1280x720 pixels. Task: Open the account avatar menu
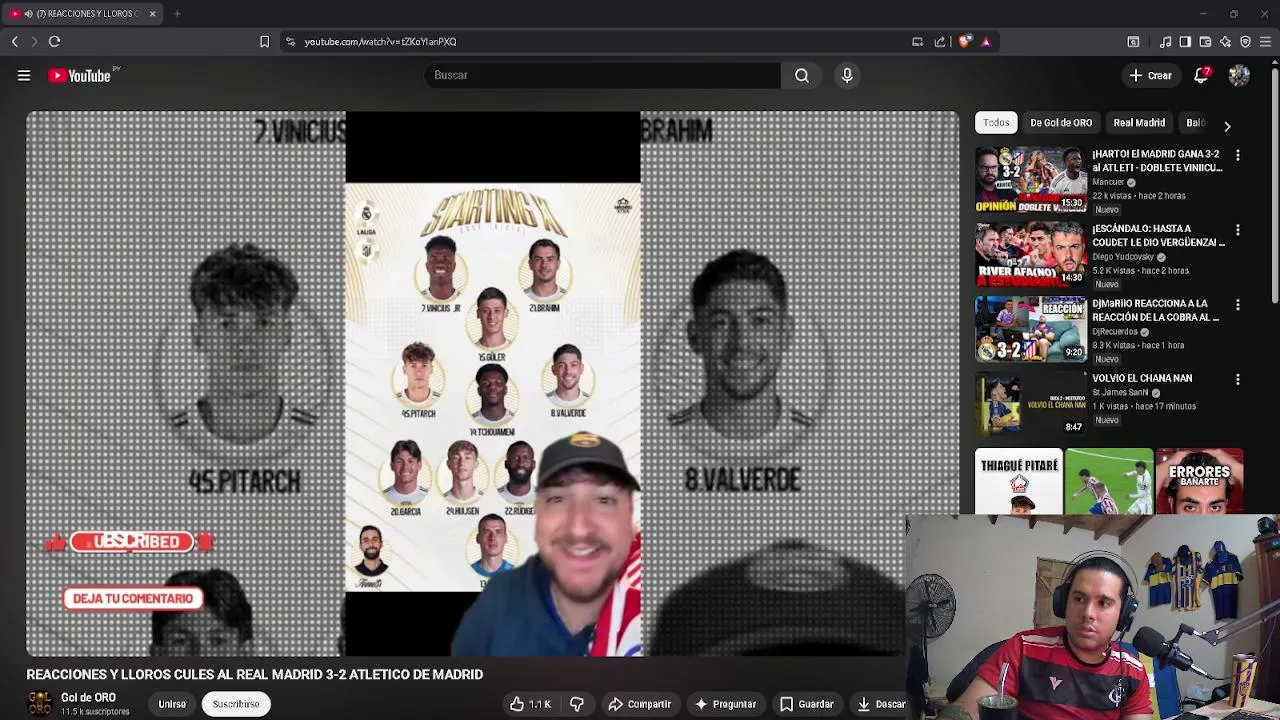click(x=1239, y=75)
